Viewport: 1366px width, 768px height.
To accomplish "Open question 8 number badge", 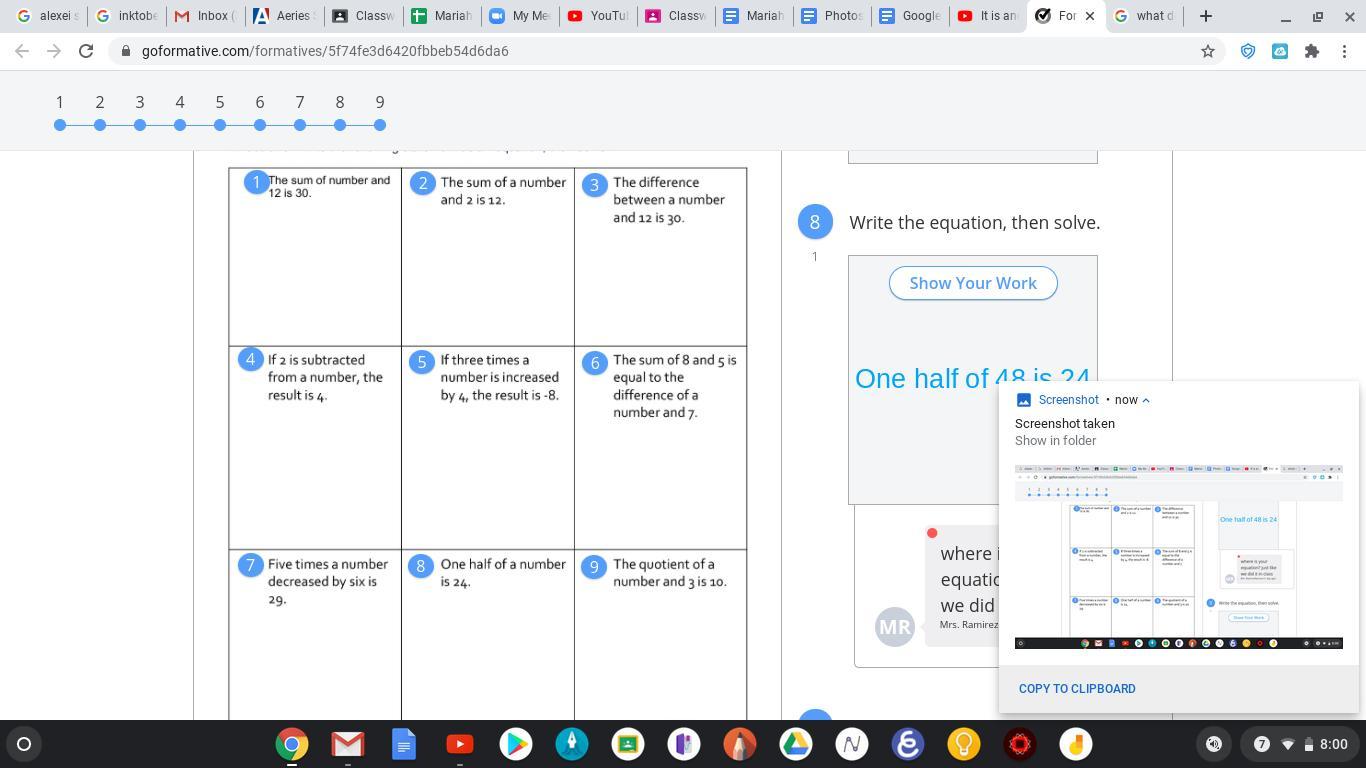I will point(815,222).
